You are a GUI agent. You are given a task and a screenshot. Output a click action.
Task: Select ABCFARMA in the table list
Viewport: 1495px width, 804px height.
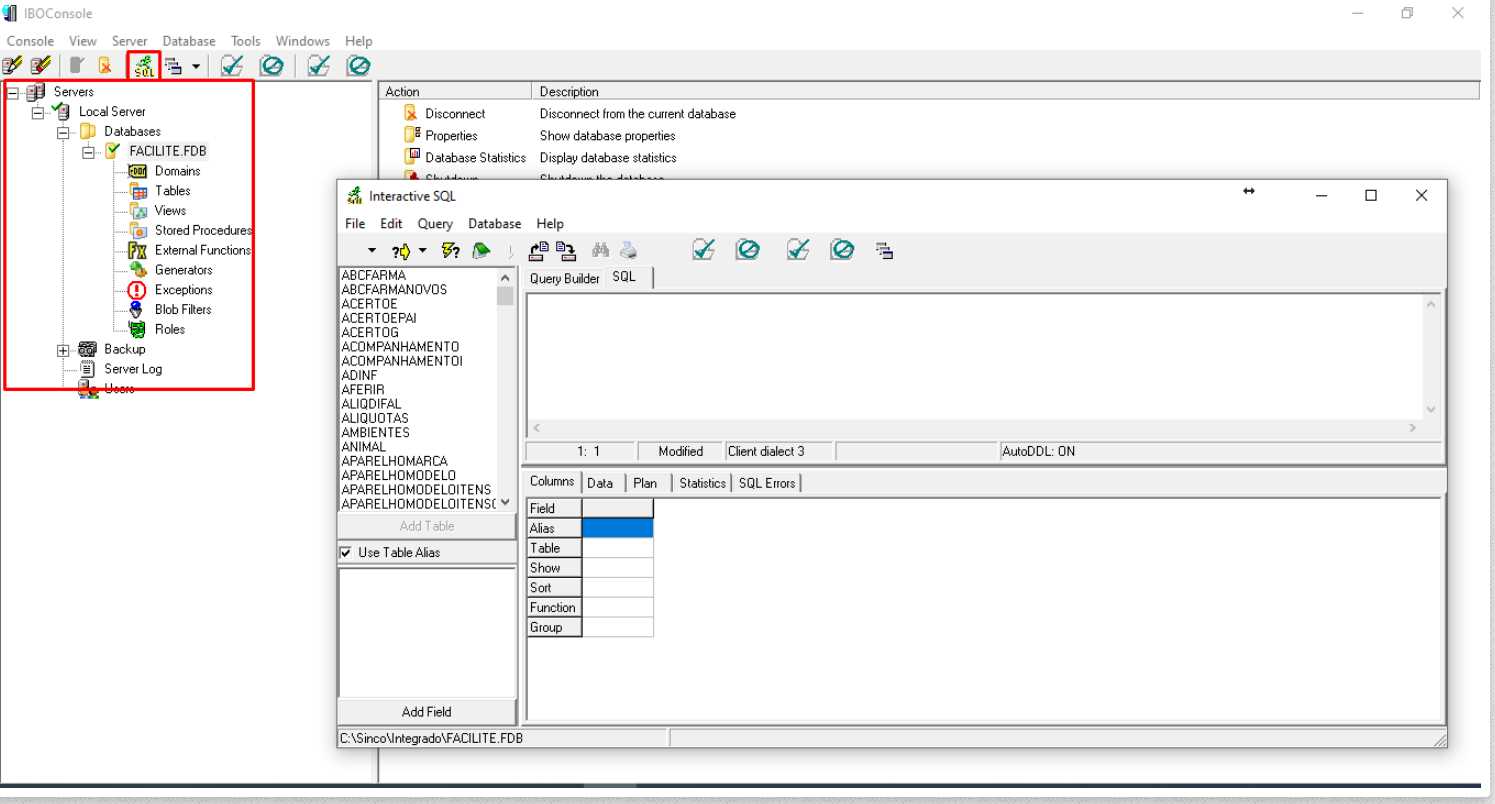point(374,275)
